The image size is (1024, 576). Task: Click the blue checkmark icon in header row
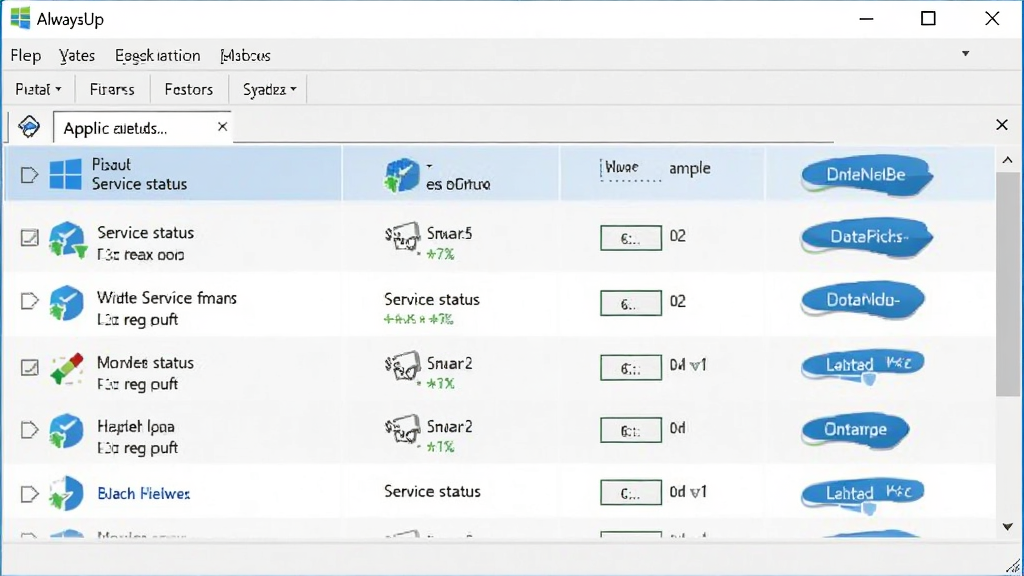[401, 175]
